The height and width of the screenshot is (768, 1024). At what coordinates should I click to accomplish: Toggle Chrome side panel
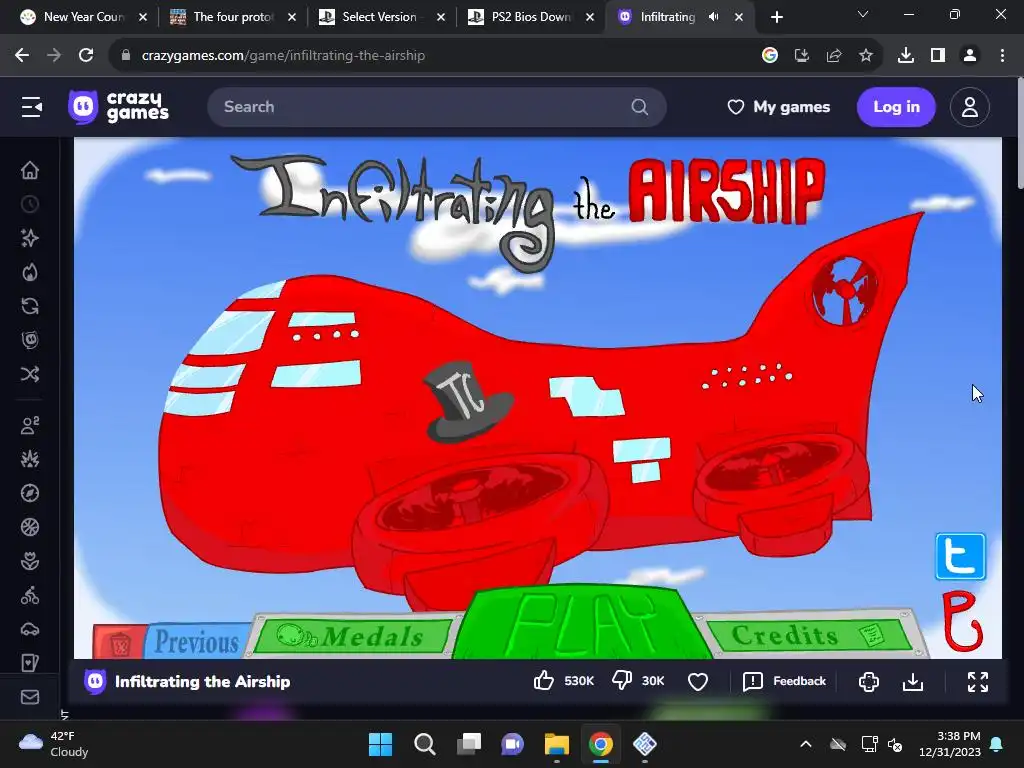(938, 56)
